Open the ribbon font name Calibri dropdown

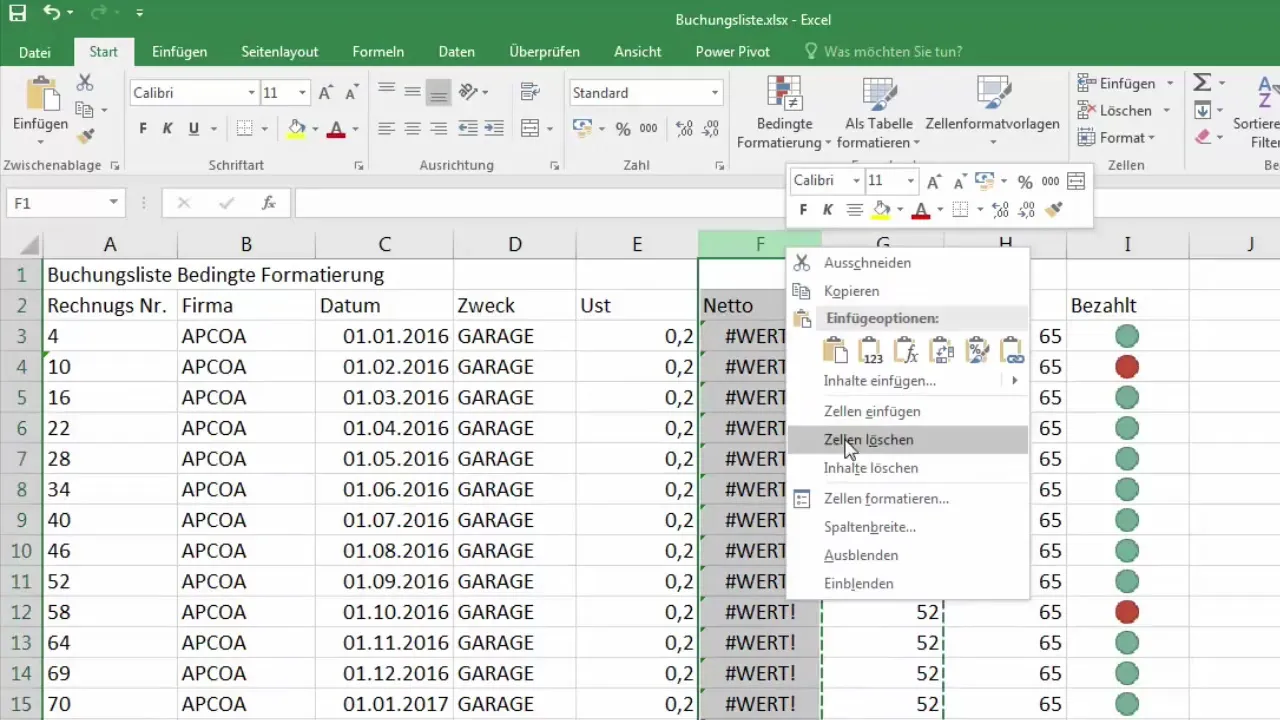point(251,93)
